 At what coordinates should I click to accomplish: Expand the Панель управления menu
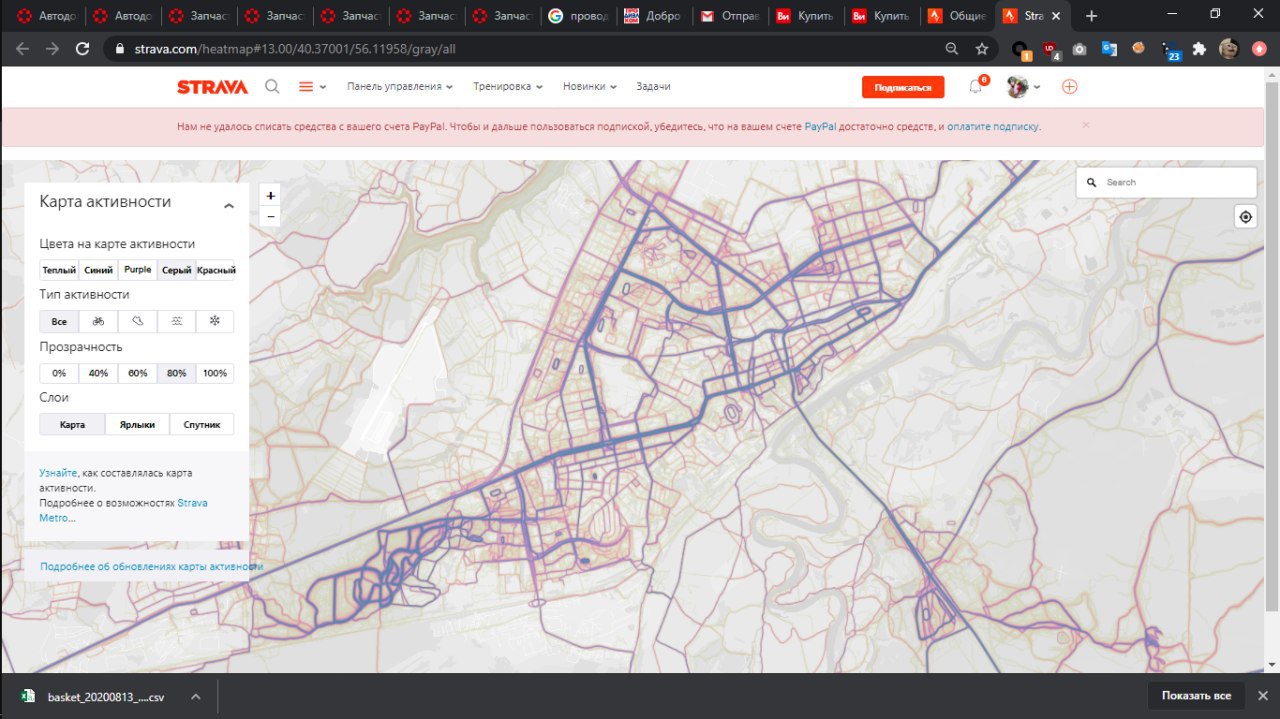tap(399, 87)
